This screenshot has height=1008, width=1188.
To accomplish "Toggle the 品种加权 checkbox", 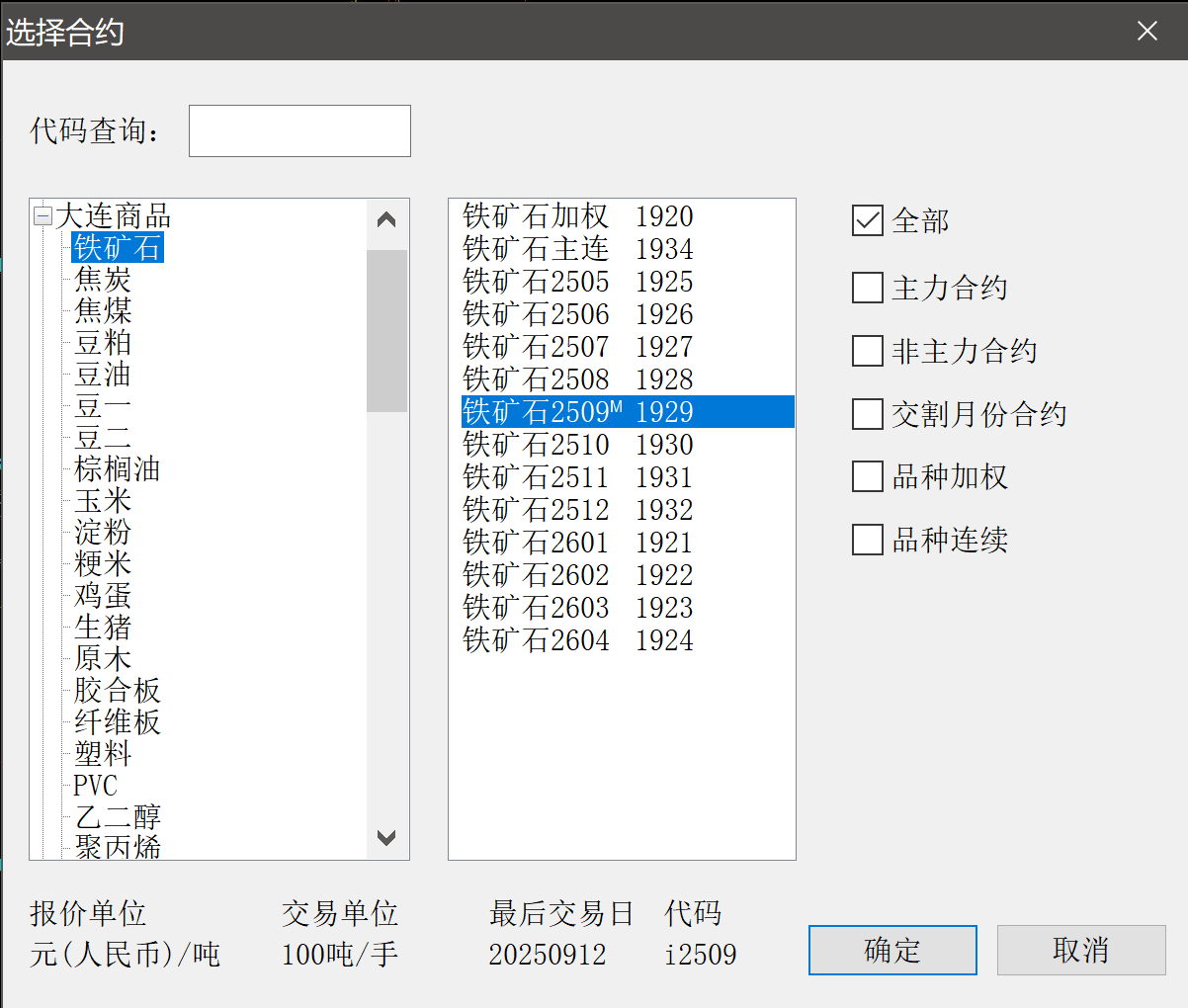I will click(867, 477).
